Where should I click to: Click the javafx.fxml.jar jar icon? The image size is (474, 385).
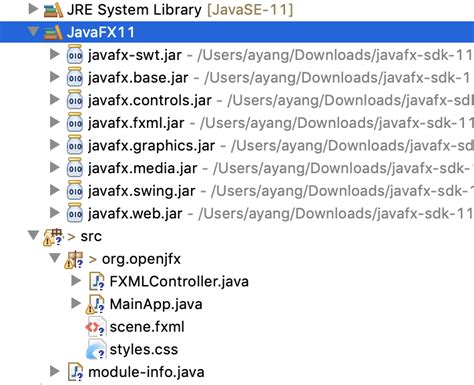[75, 122]
